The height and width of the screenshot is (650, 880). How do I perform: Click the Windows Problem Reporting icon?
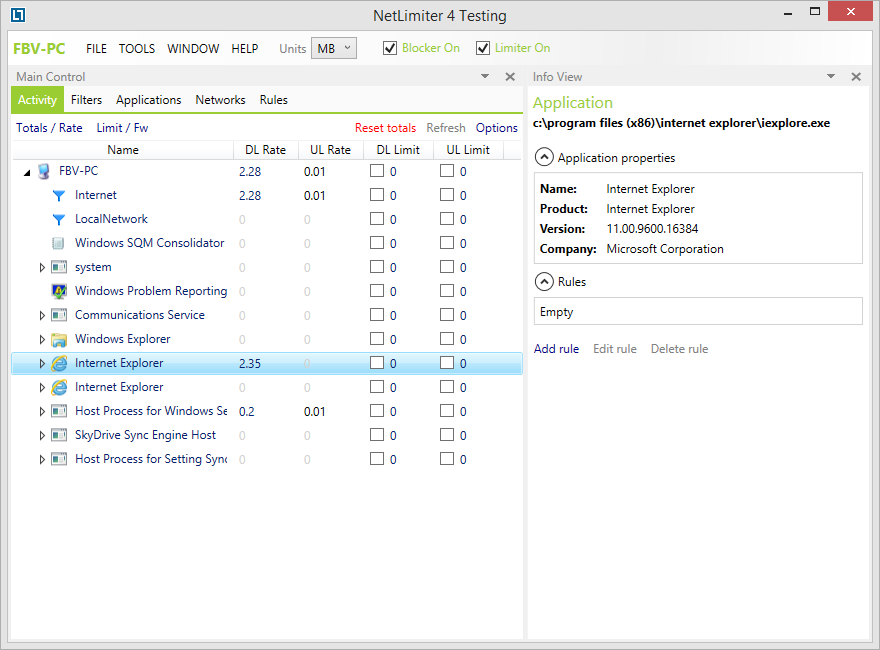point(59,291)
